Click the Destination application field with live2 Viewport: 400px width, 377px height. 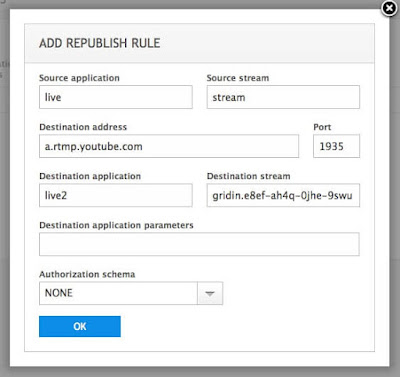(116, 195)
